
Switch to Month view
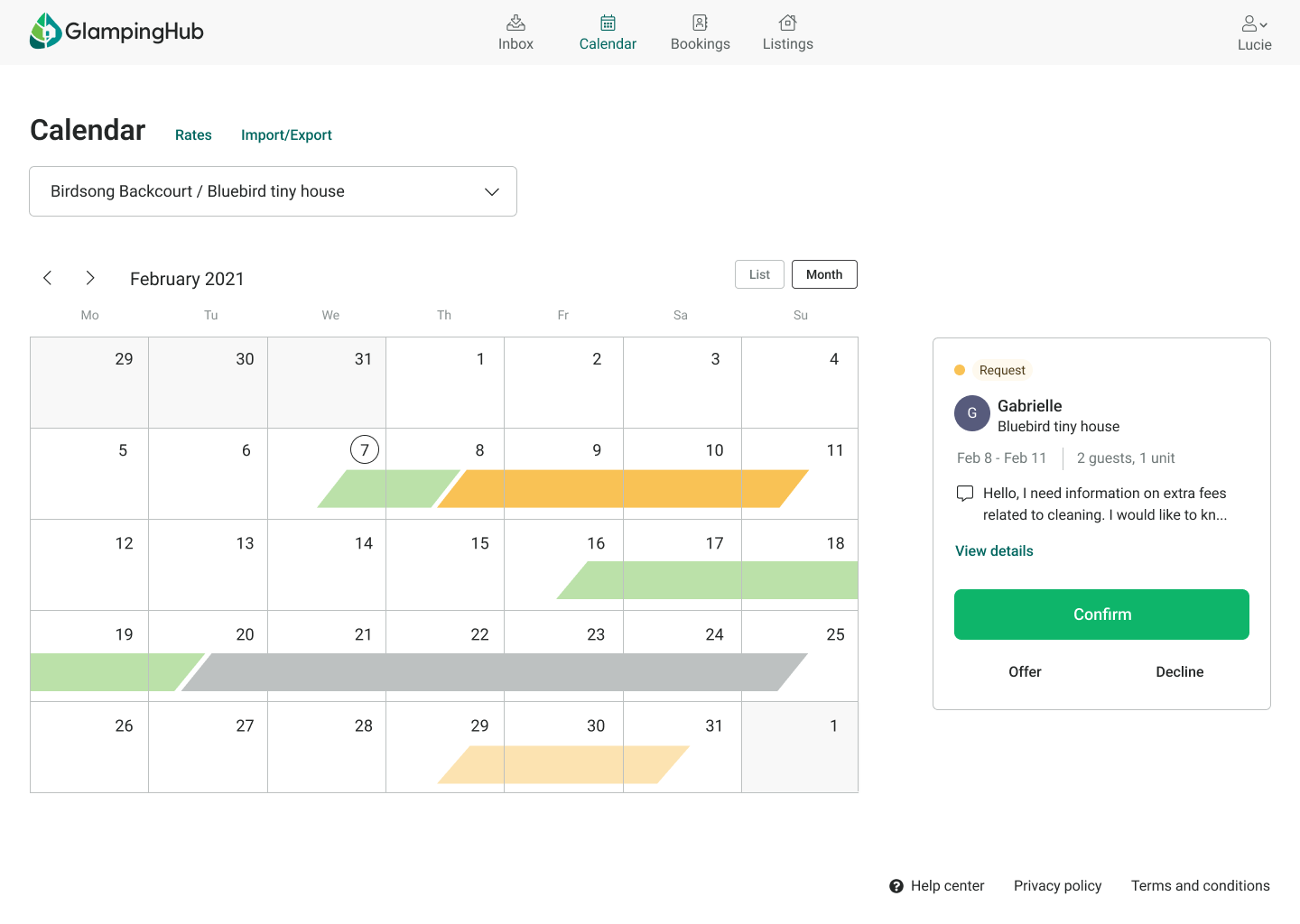pos(823,274)
